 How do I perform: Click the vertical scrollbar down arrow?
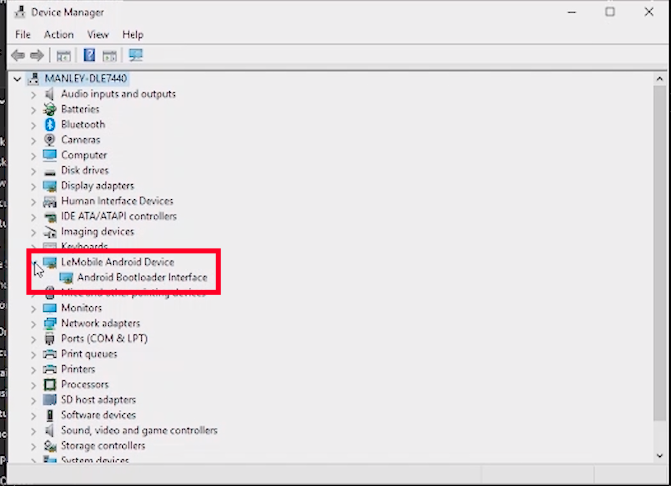point(662,454)
